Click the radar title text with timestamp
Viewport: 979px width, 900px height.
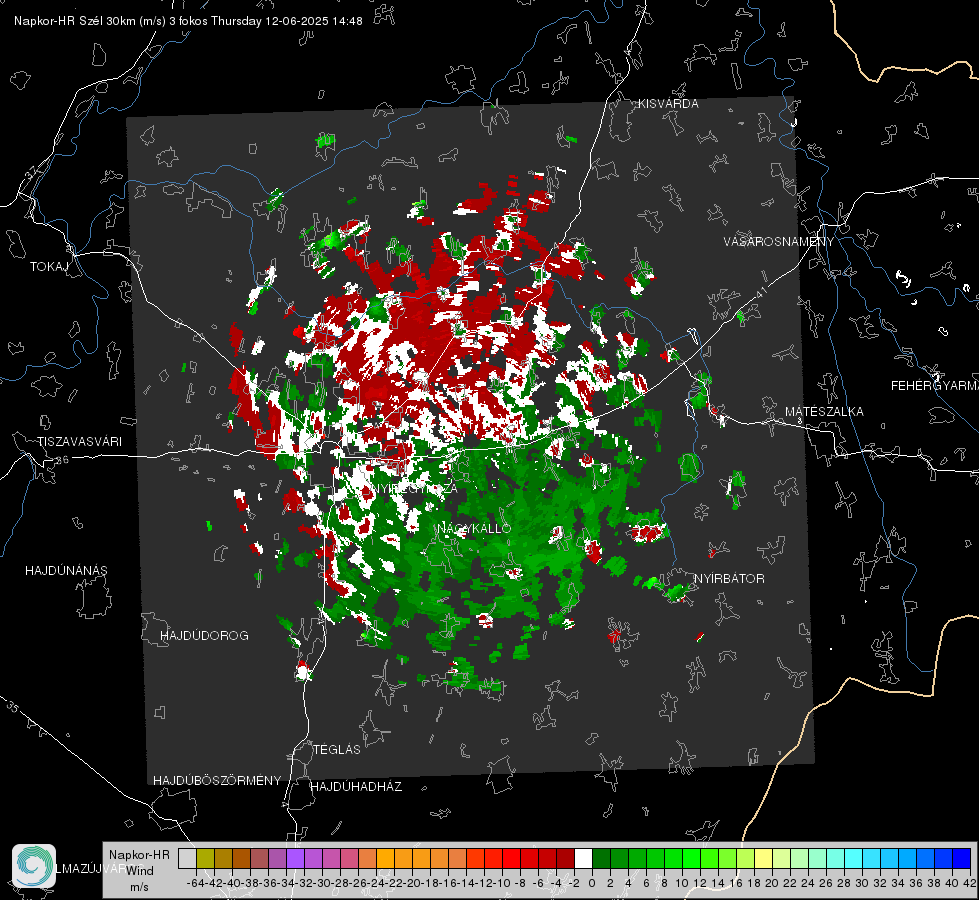(188, 21)
